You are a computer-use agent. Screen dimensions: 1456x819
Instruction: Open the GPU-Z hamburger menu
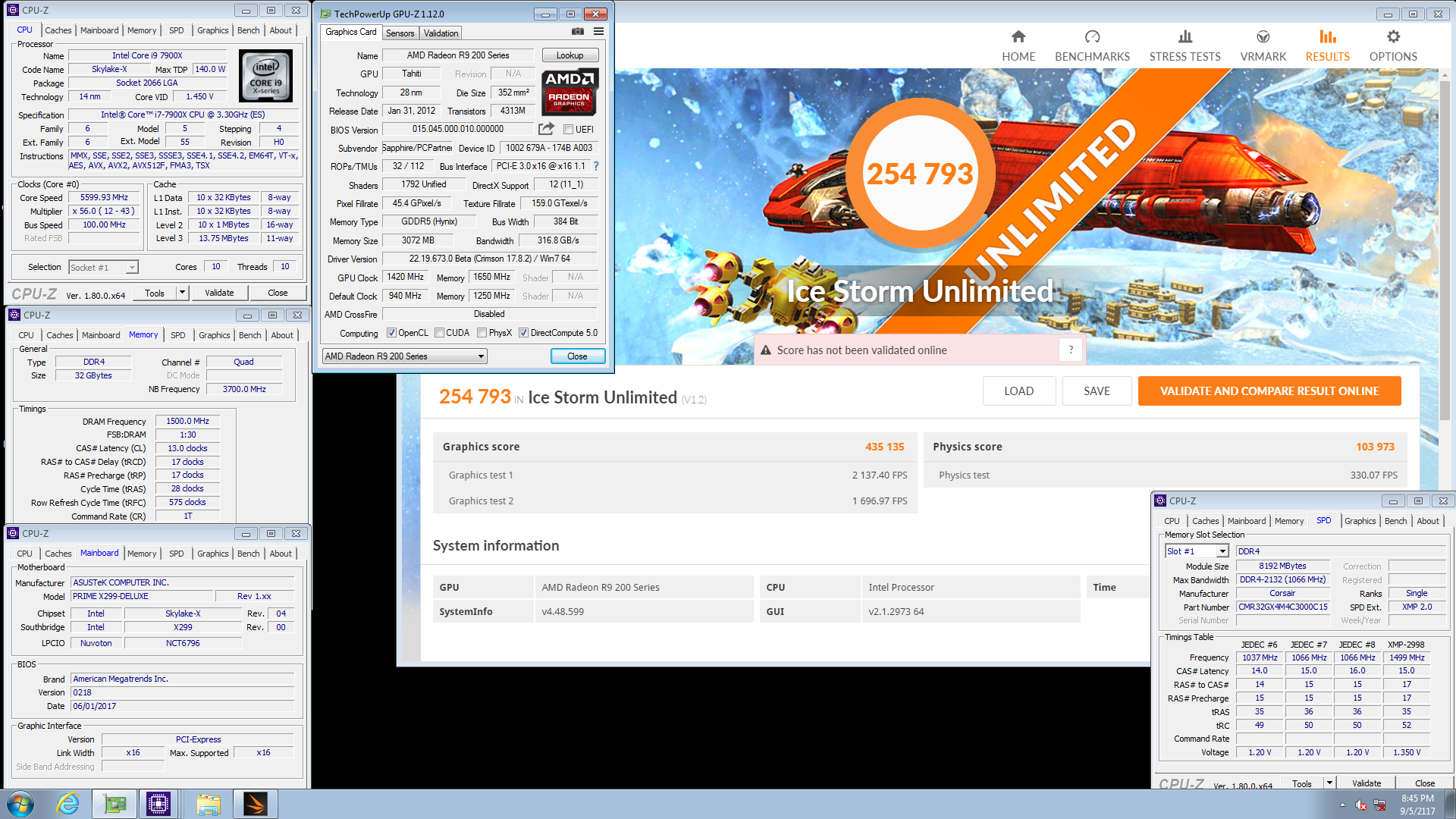(x=599, y=32)
